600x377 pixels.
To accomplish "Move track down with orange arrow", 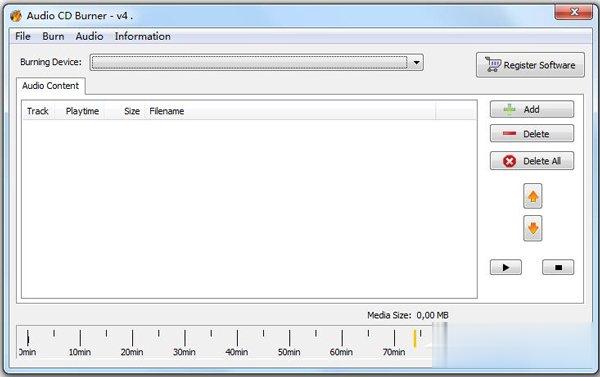I will point(533,228).
